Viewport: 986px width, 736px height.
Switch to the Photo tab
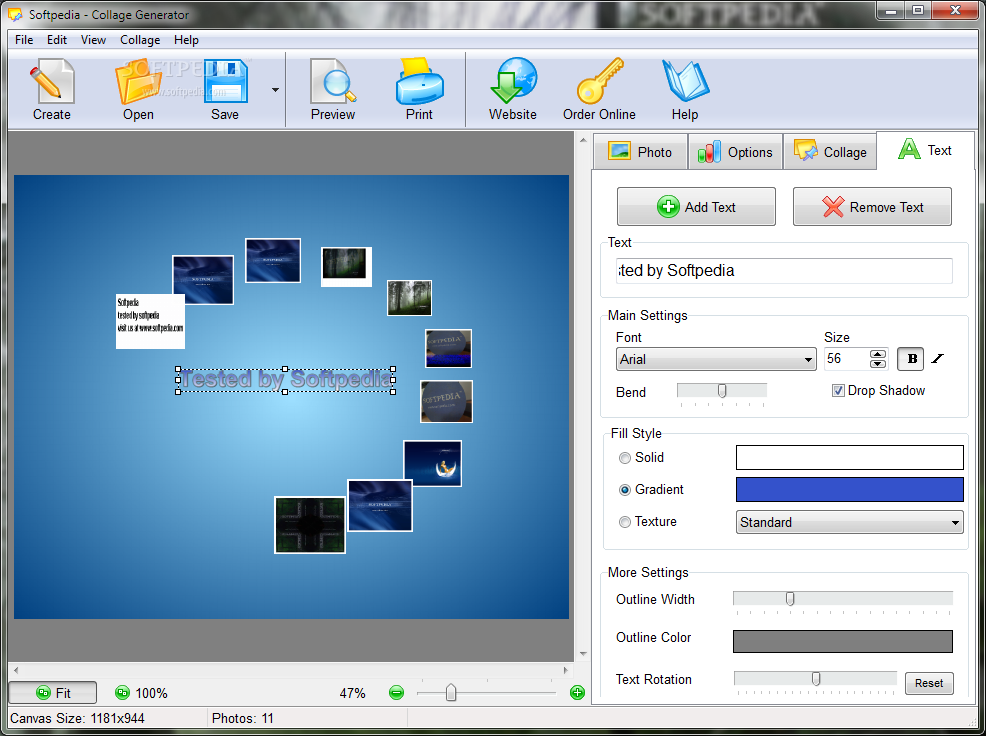point(640,152)
